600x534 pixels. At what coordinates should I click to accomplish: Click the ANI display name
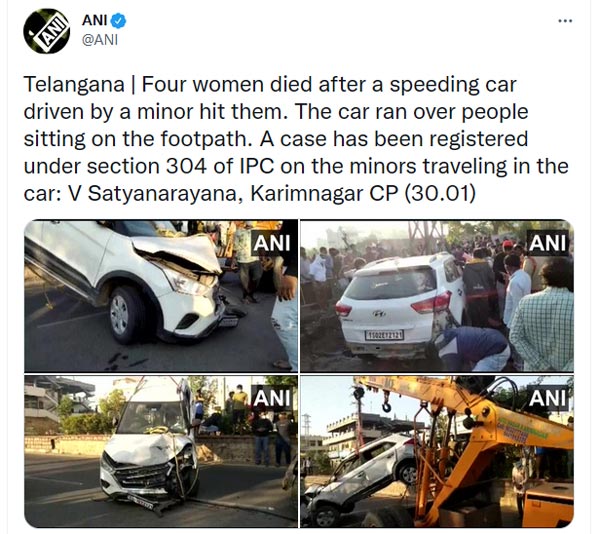point(94,20)
